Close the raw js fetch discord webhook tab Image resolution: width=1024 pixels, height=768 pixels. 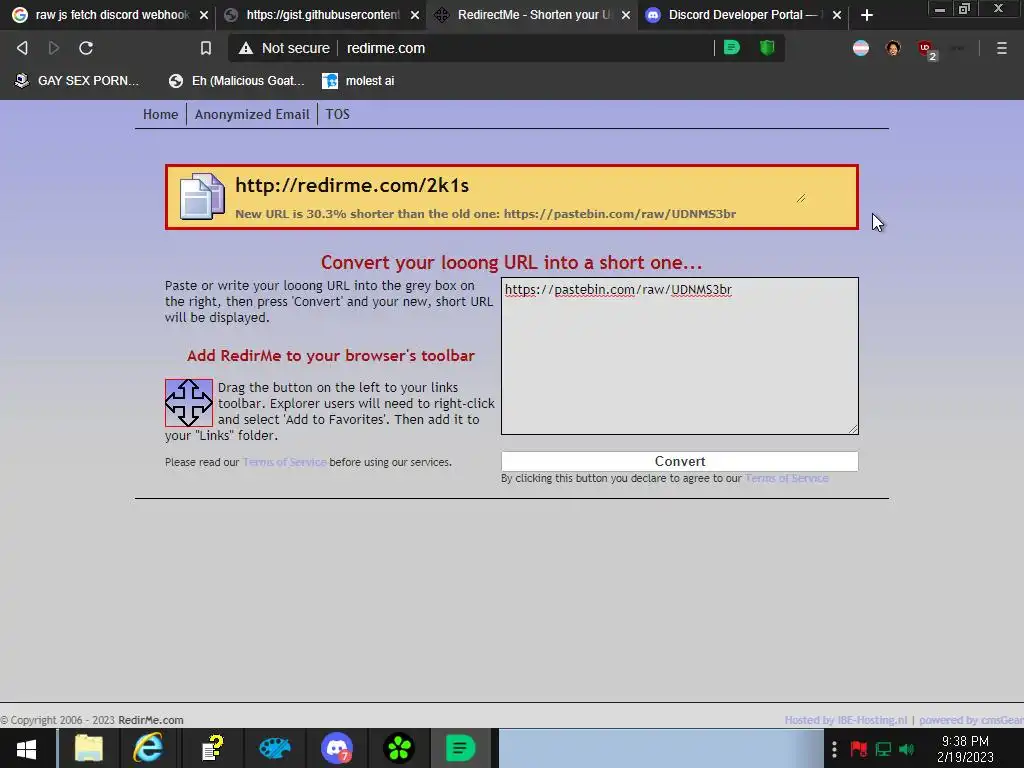point(204,15)
